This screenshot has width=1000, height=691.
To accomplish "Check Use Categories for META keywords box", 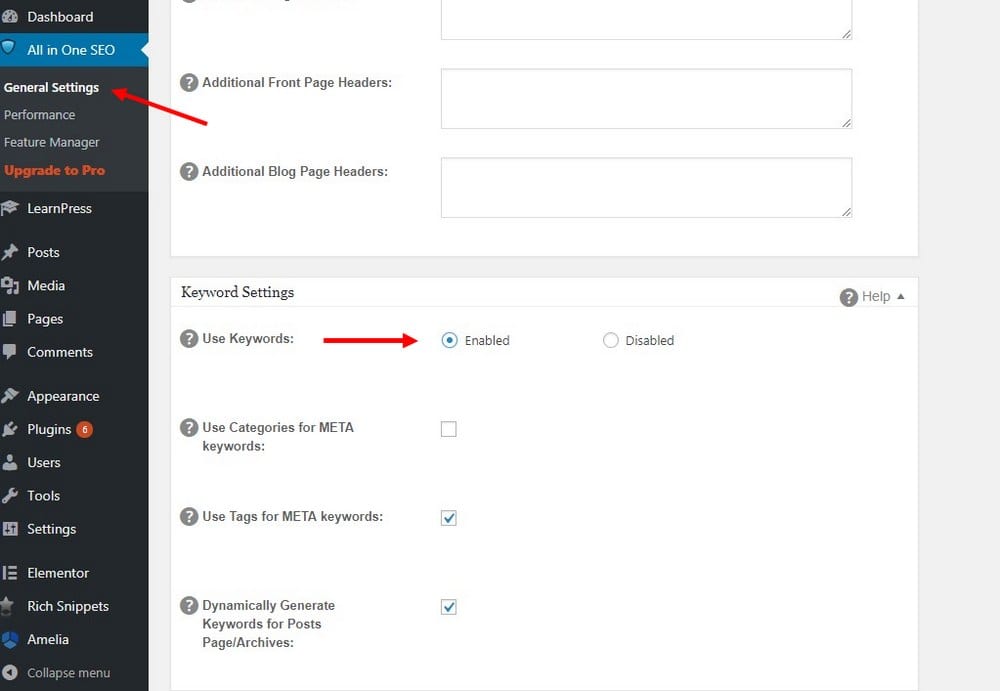I will pyautogui.click(x=449, y=429).
